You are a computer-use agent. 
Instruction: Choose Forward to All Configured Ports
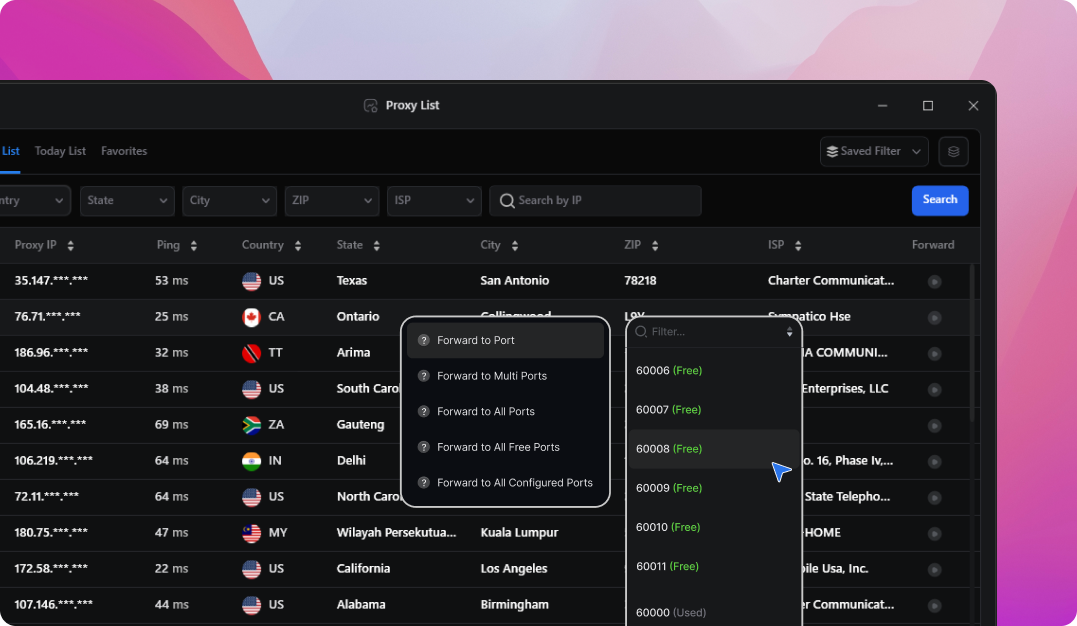coord(506,483)
